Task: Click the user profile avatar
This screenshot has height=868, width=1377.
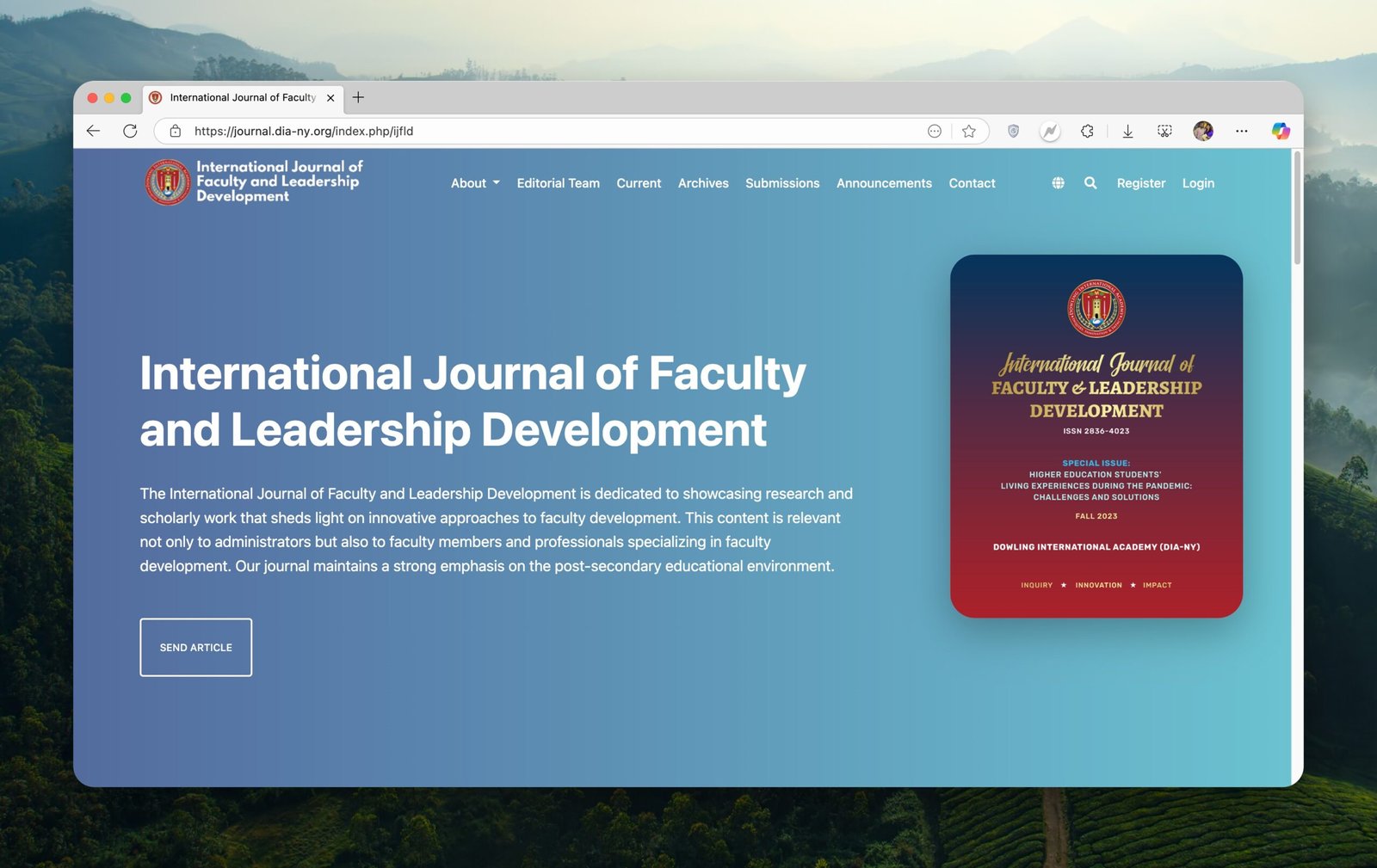Action: 1202,131
